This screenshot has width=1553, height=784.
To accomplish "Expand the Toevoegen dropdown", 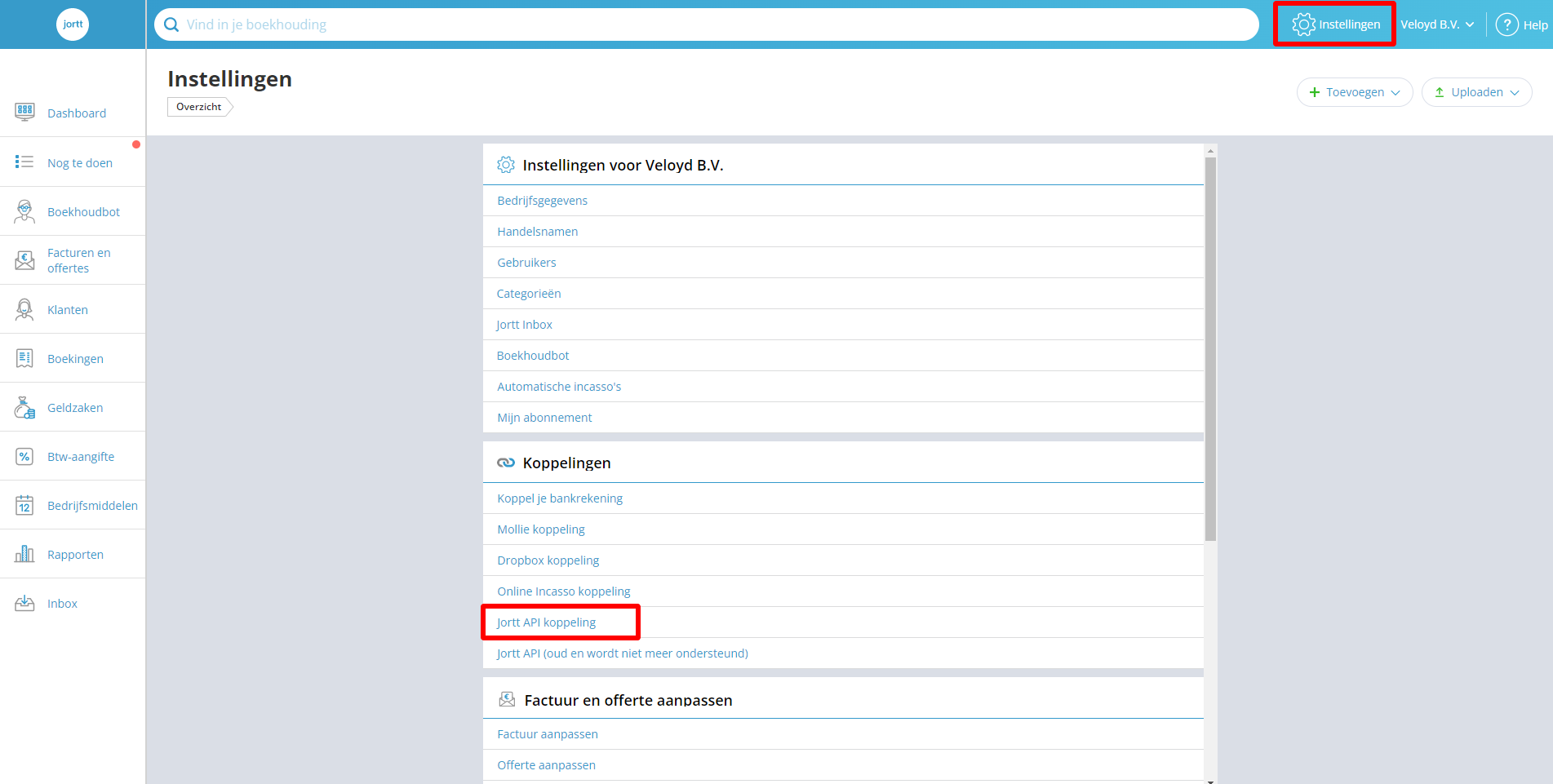I will tap(1355, 92).
